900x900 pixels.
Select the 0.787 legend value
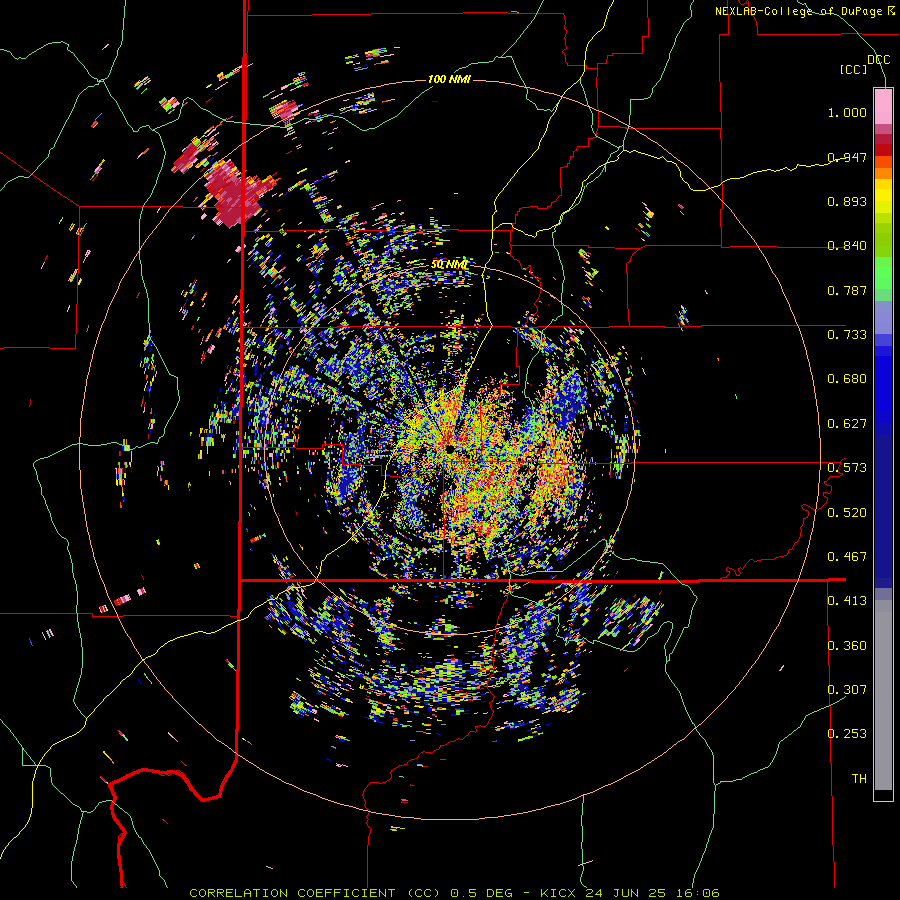tap(847, 290)
